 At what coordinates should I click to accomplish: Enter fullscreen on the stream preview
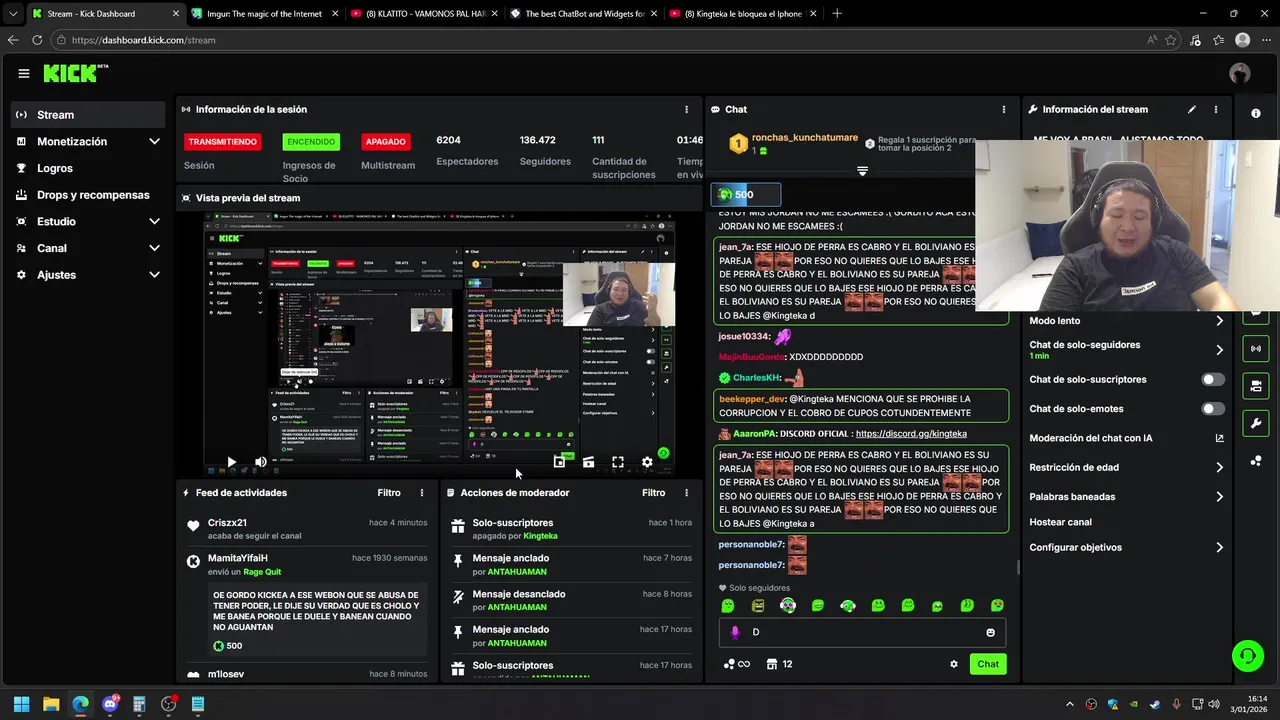(618, 462)
